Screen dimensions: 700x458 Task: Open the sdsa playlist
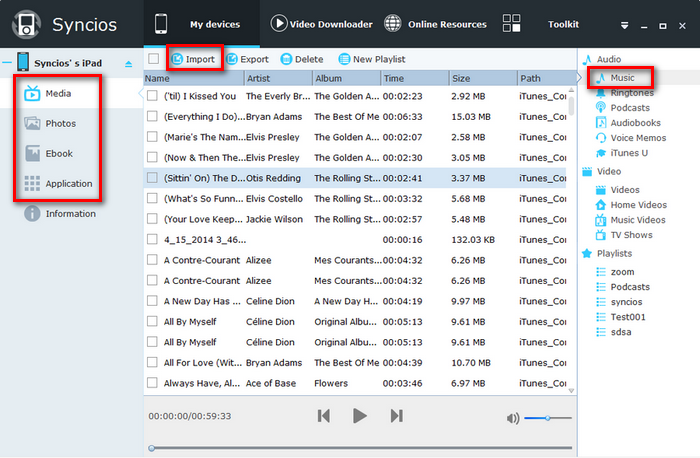[x=614, y=332]
